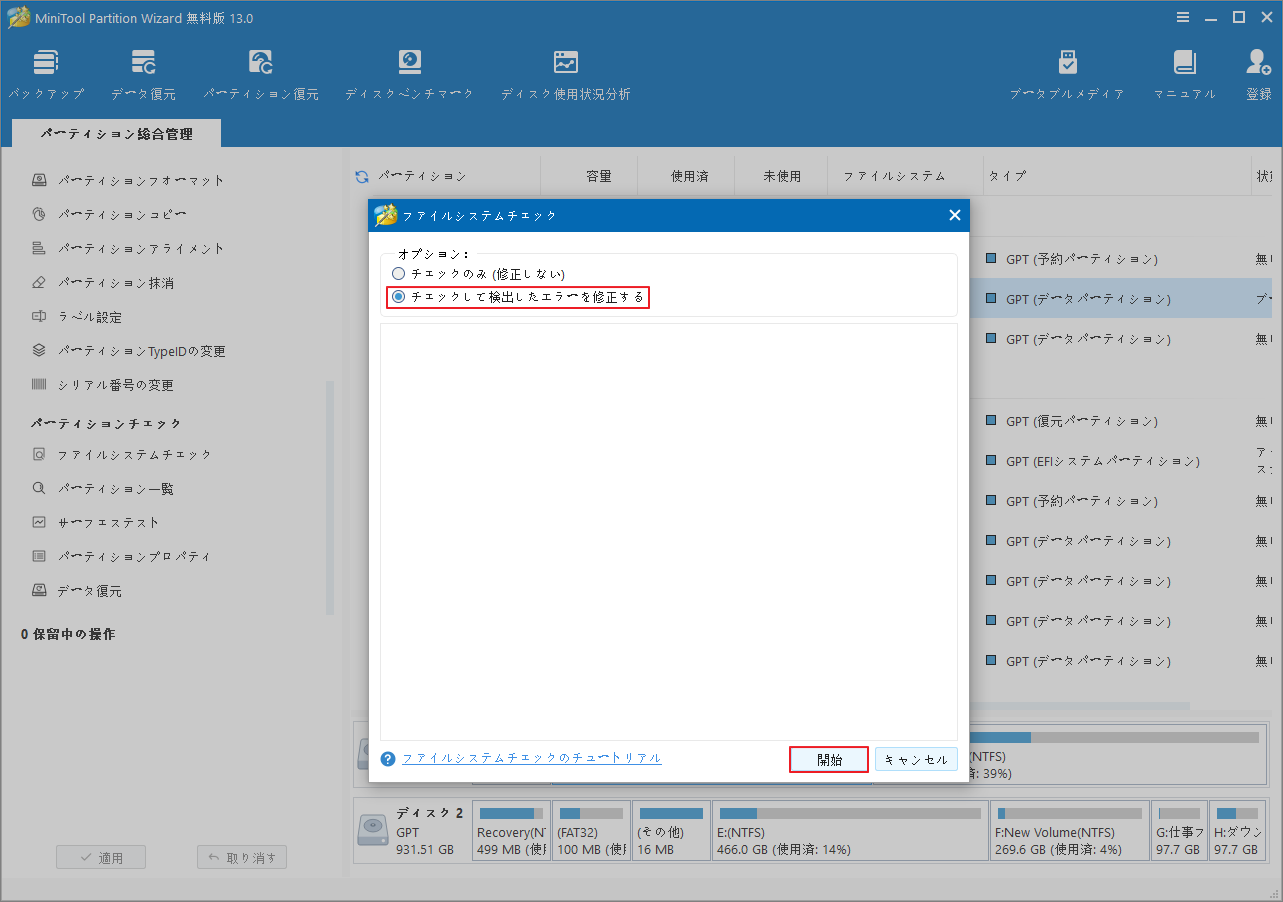Open パーティション抹消 from the sidebar
This screenshot has width=1283, height=902.
[116, 282]
